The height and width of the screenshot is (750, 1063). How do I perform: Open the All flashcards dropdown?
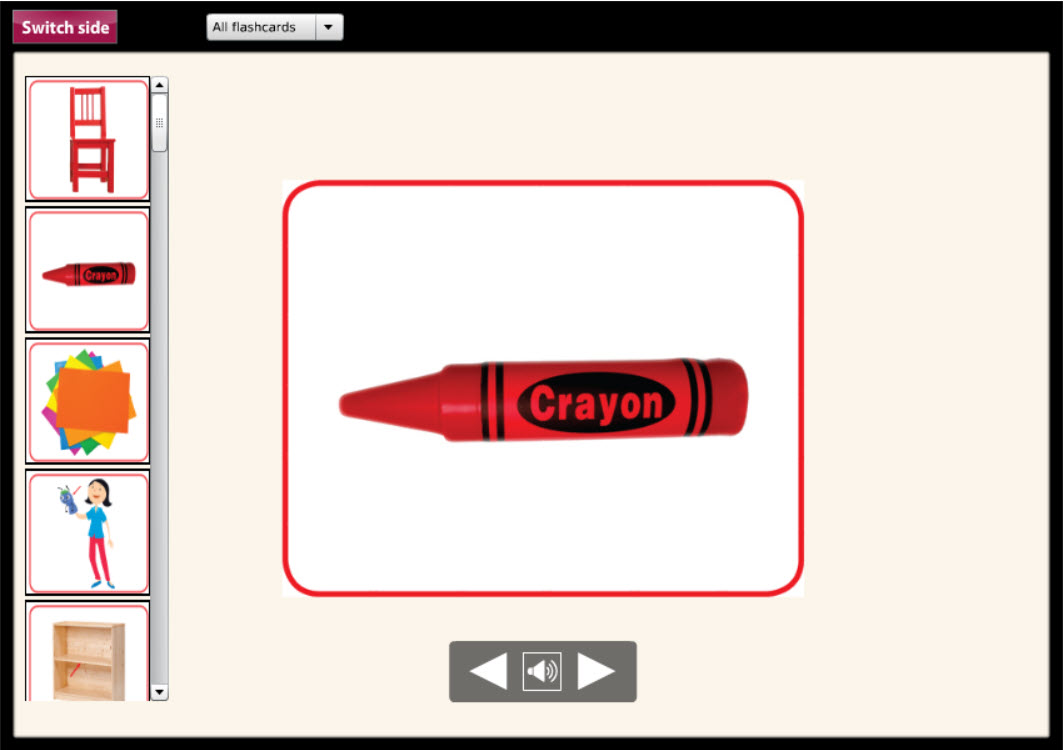click(x=275, y=27)
